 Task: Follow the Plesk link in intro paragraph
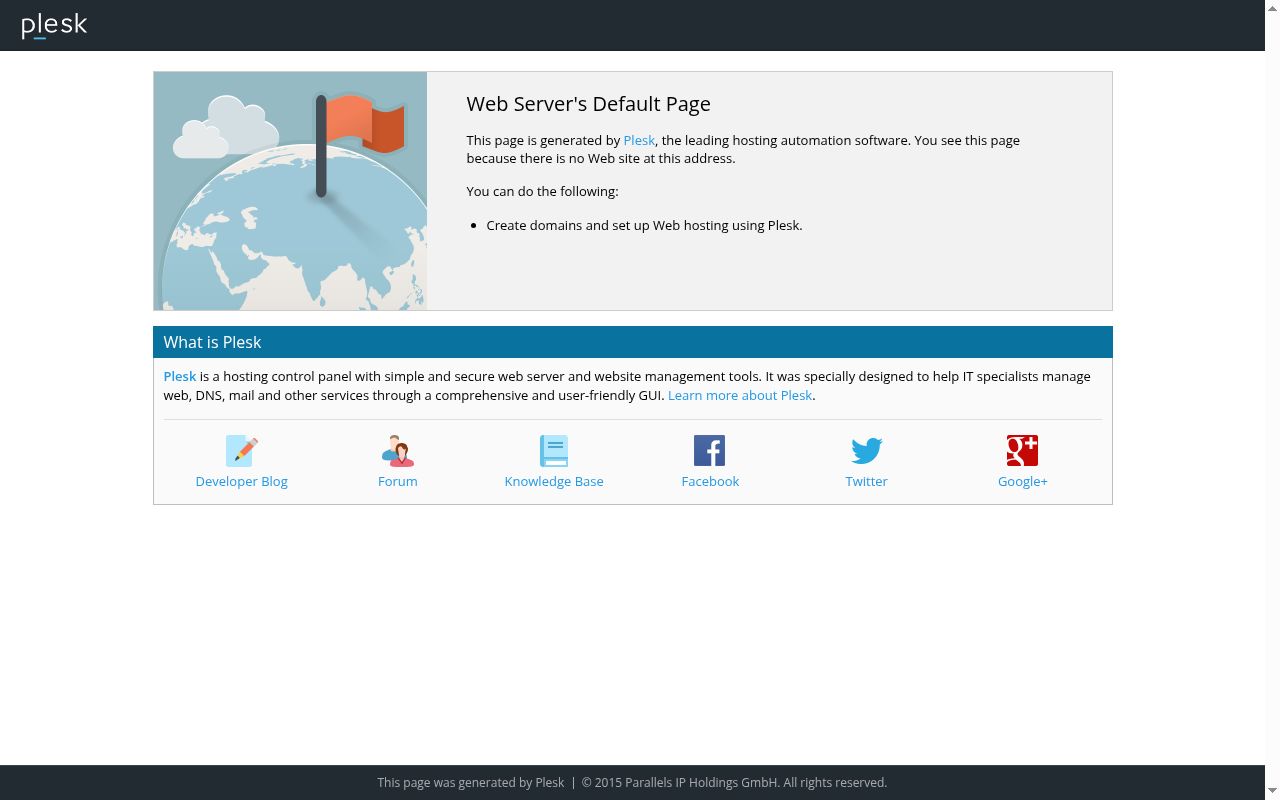(639, 141)
